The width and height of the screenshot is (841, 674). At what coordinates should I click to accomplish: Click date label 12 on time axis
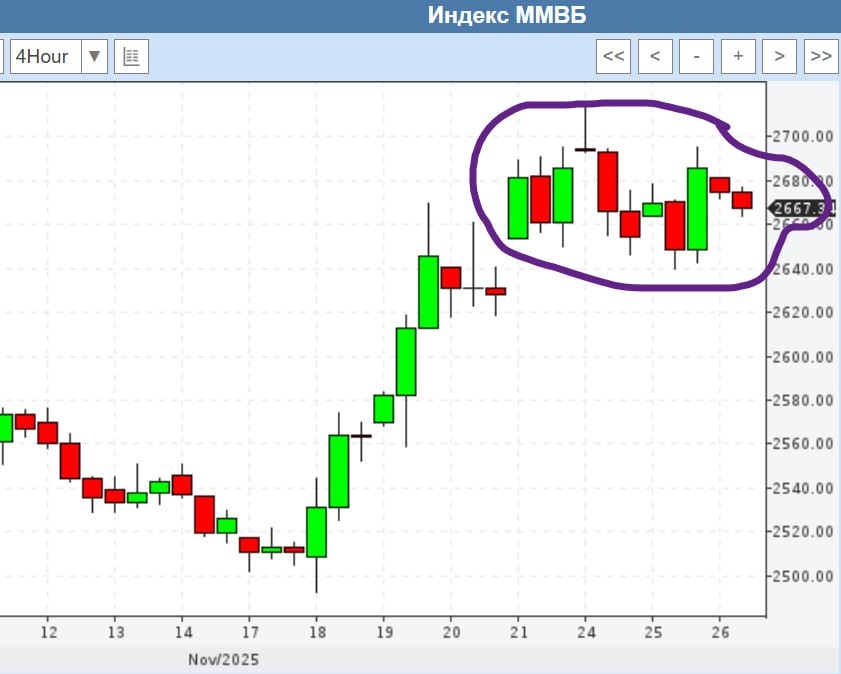pyautogui.click(x=48, y=633)
